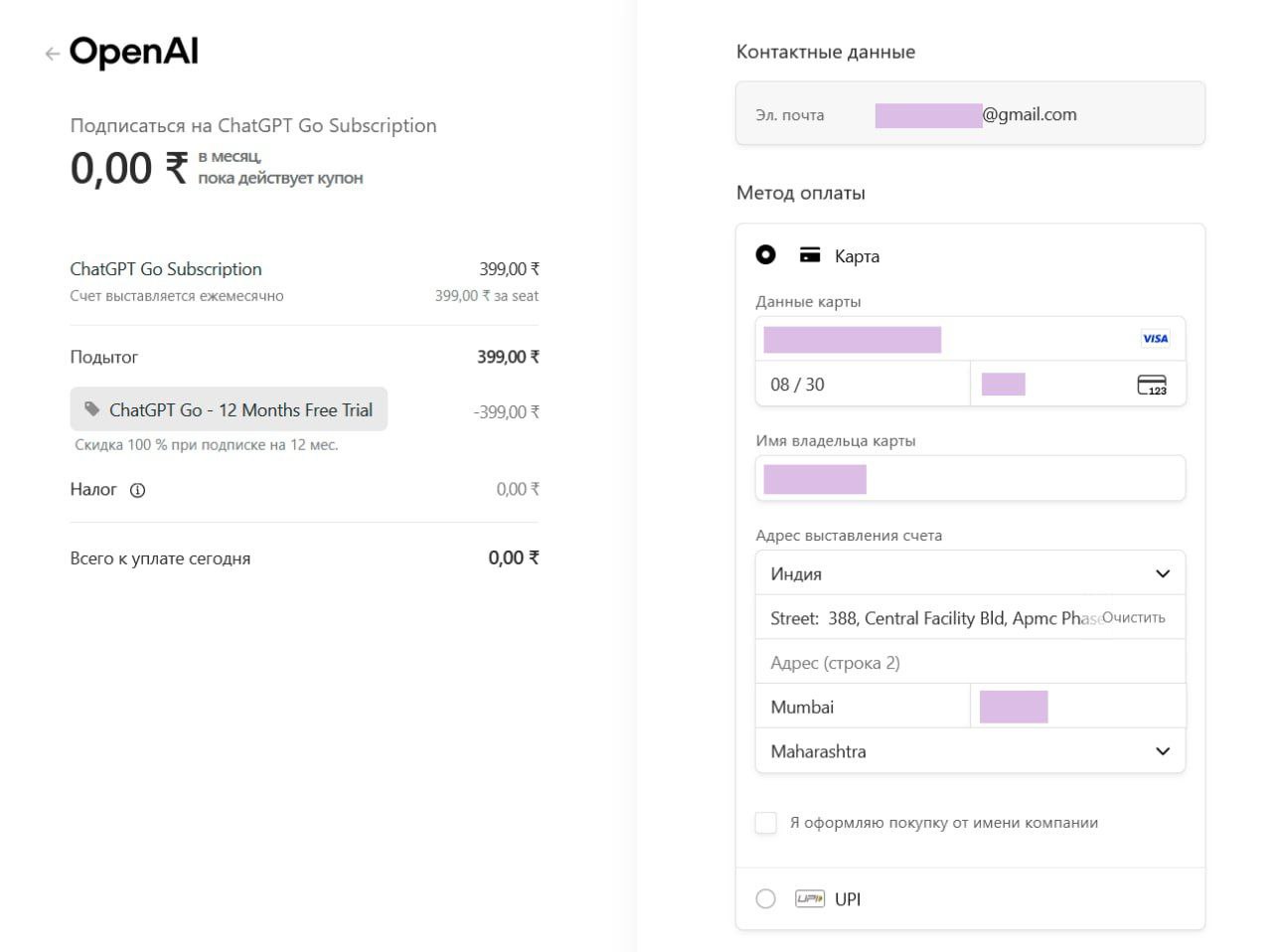
Task: Click the email address field
Action: coord(1024,114)
